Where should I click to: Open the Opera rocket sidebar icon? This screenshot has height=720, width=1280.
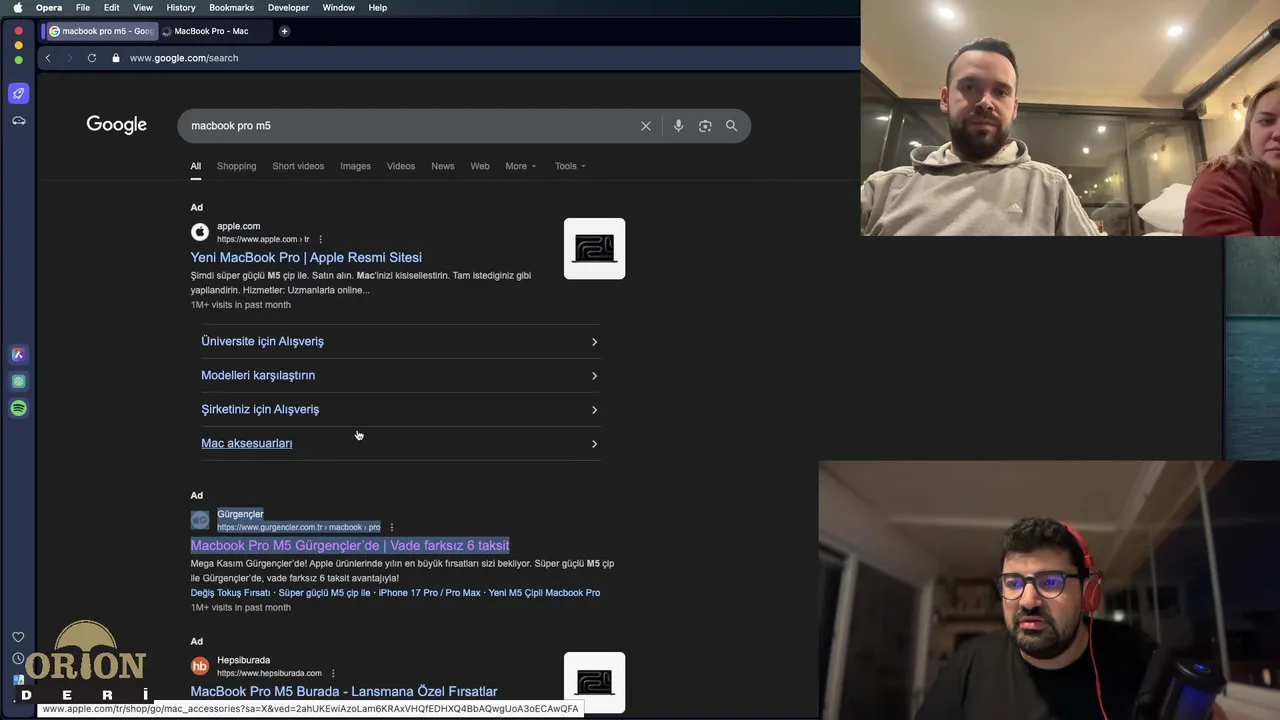(x=18, y=93)
